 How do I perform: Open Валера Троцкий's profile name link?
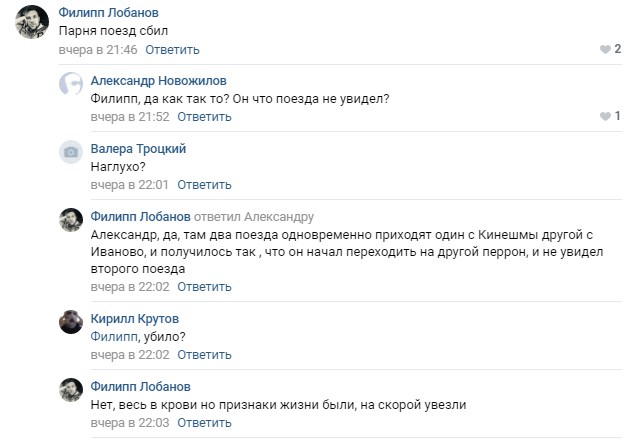pyautogui.click(x=138, y=148)
